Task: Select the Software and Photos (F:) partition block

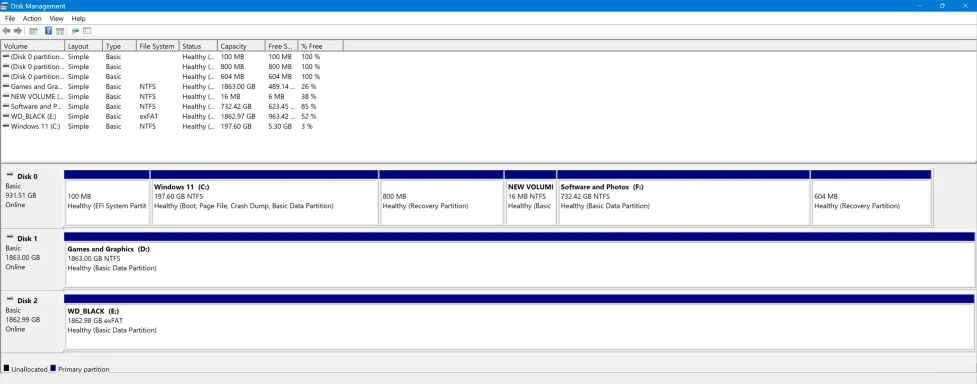Action: (x=684, y=197)
